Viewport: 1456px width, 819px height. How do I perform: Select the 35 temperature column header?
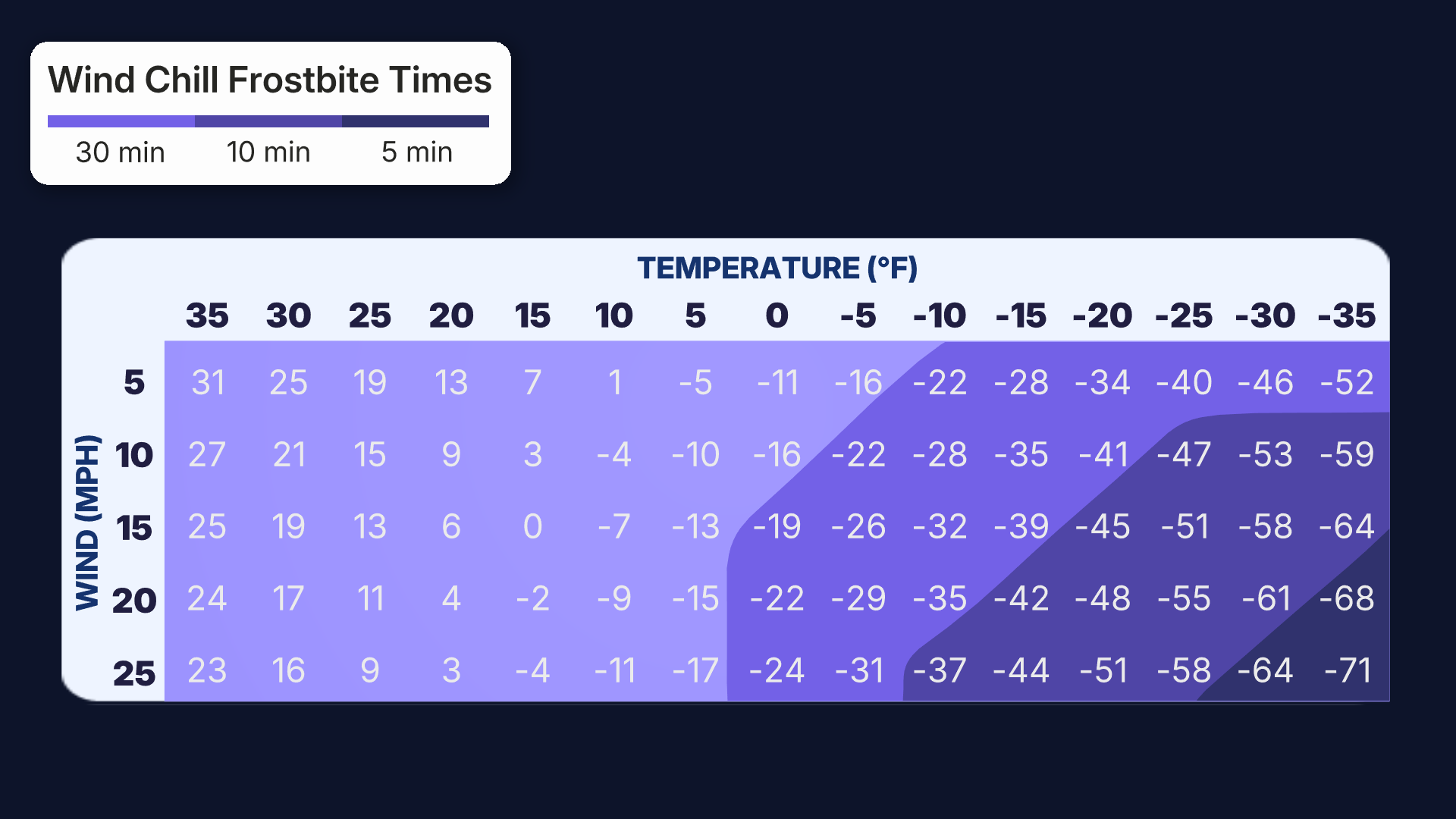pyautogui.click(x=207, y=315)
